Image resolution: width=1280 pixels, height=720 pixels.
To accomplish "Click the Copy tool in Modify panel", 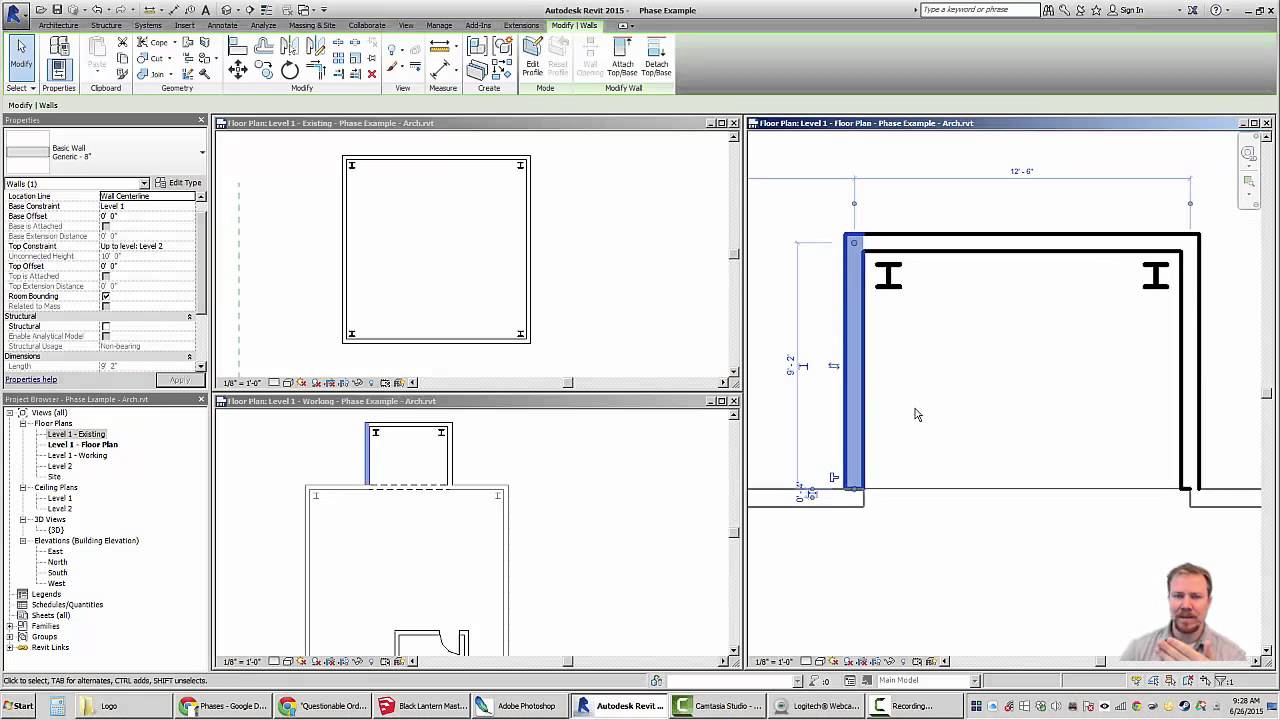I will point(264,69).
